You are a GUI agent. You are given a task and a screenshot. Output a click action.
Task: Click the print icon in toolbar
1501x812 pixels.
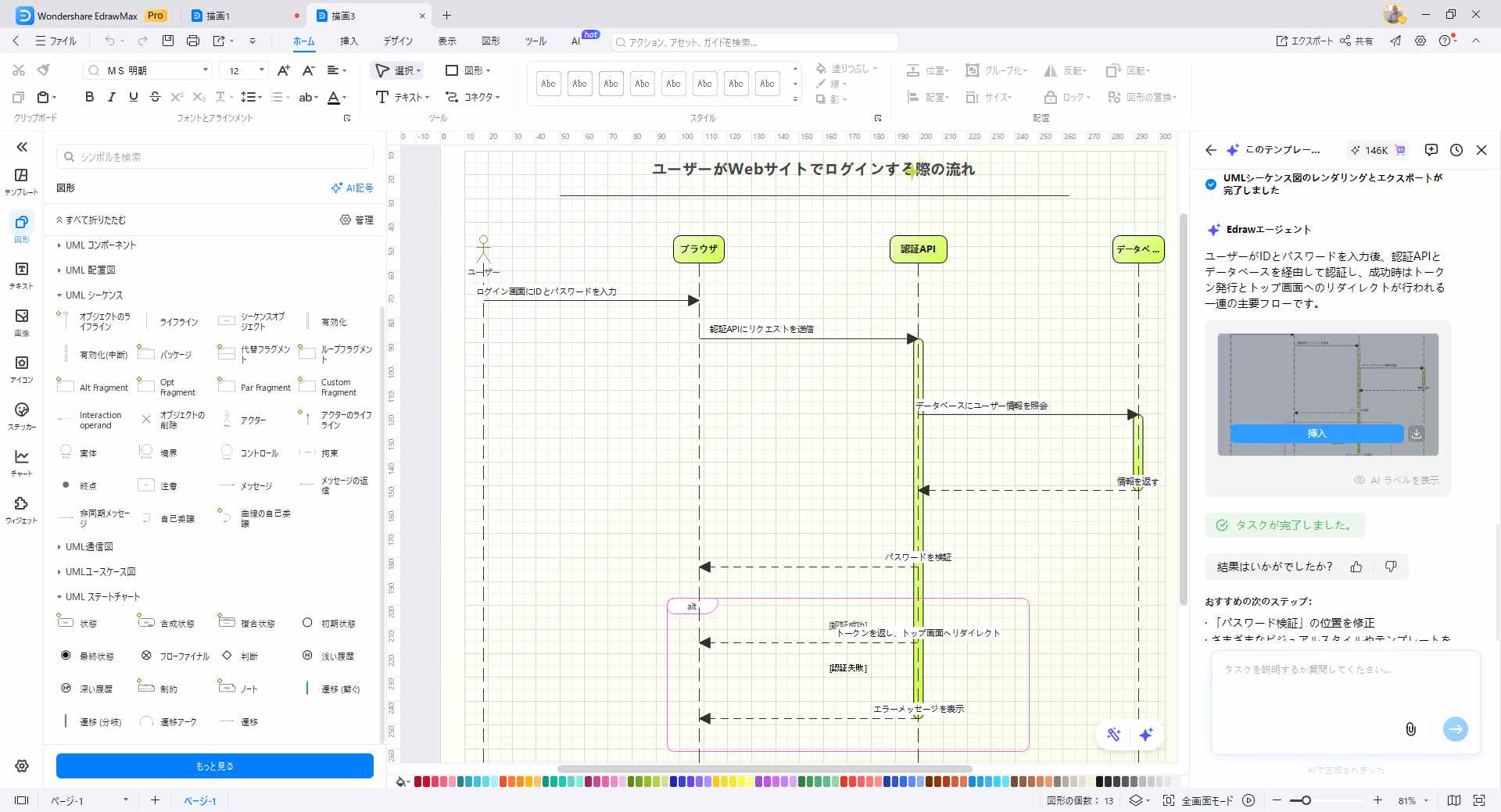pyautogui.click(x=193, y=41)
